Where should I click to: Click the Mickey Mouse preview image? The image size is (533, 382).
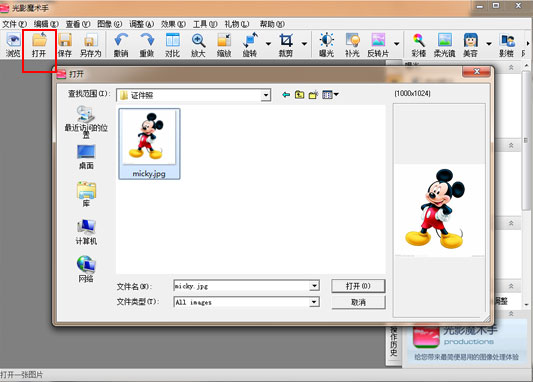click(439, 209)
